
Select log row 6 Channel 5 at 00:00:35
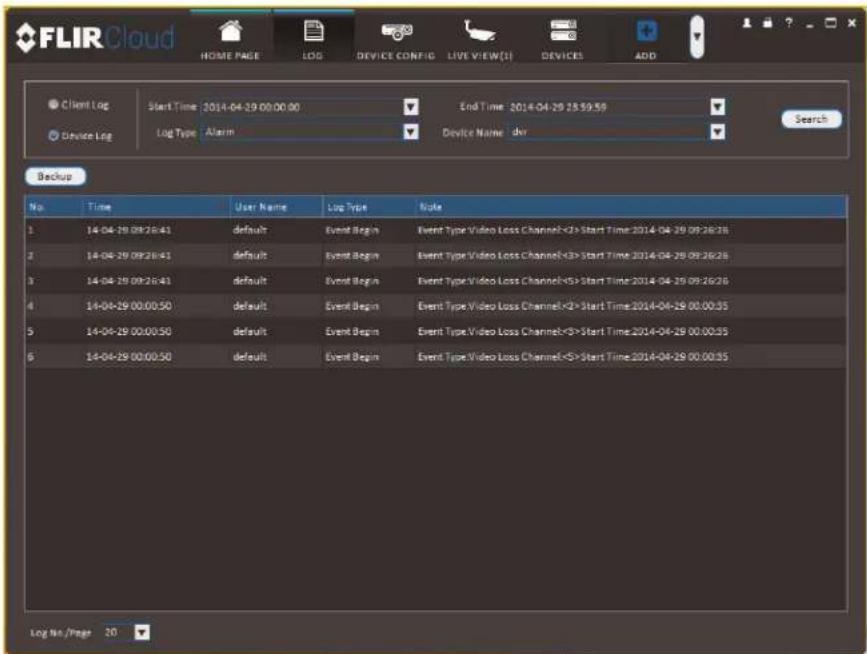click(436, 357)
